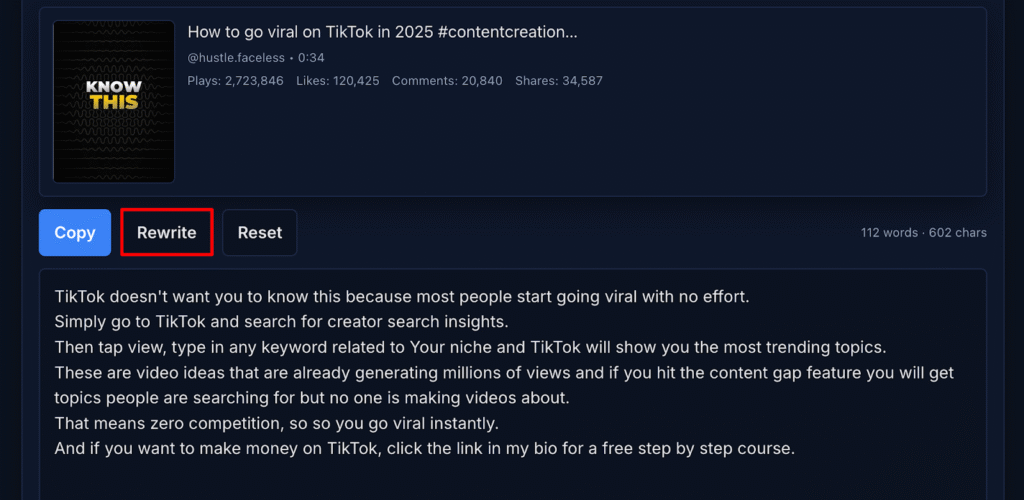
Task: Click the 'make money on TikTok' line
Action: click(424, 448)
